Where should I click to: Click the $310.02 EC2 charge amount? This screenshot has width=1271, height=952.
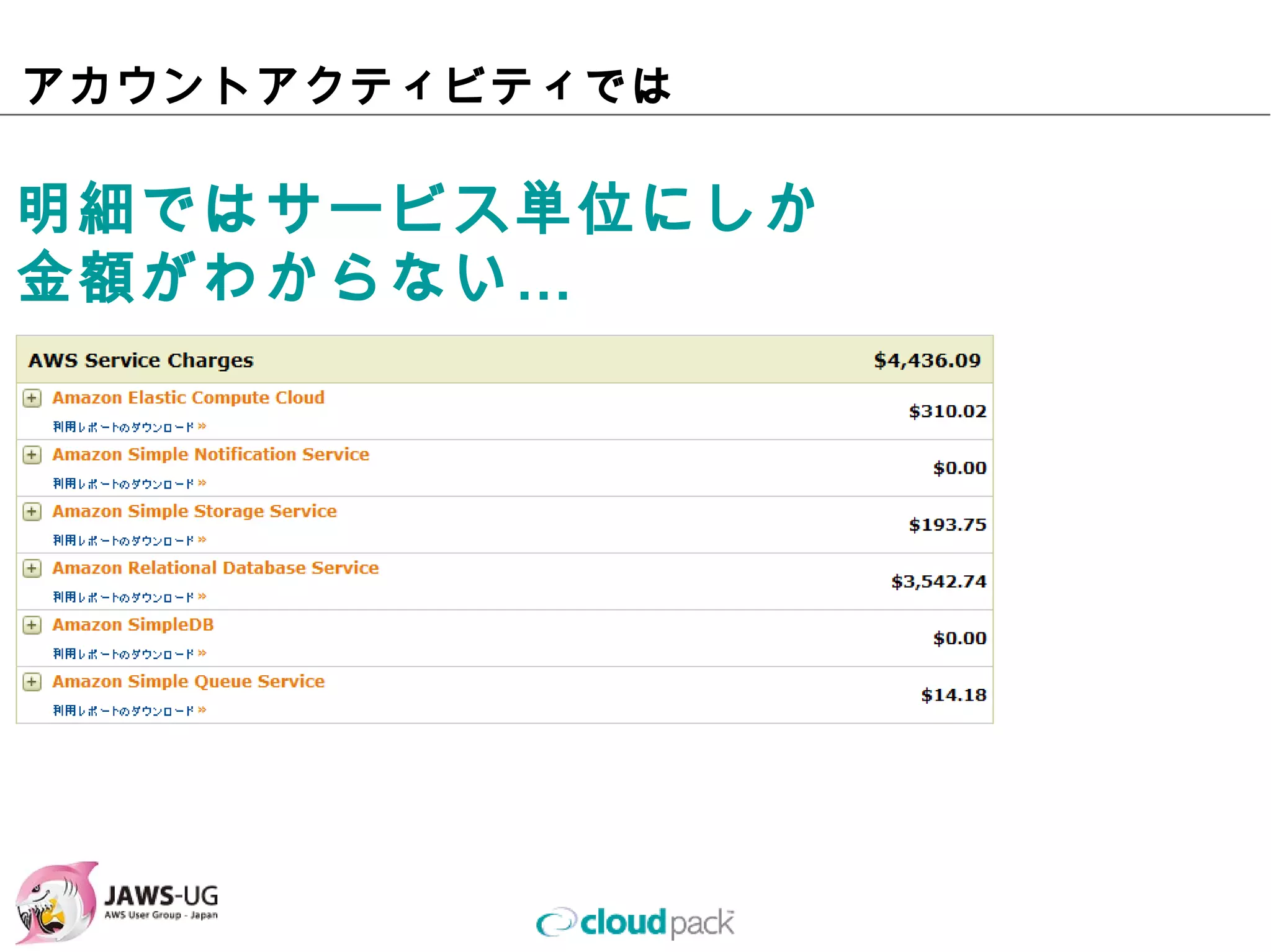(x=948, y=411)
